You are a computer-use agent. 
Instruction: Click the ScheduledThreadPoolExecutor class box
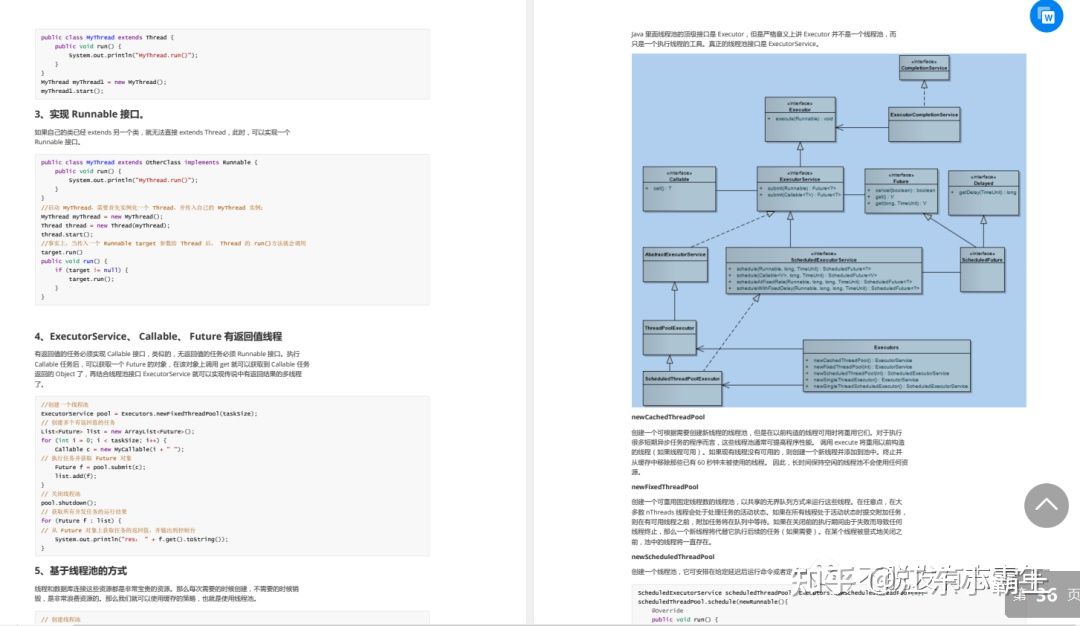[x=682, y=388]
